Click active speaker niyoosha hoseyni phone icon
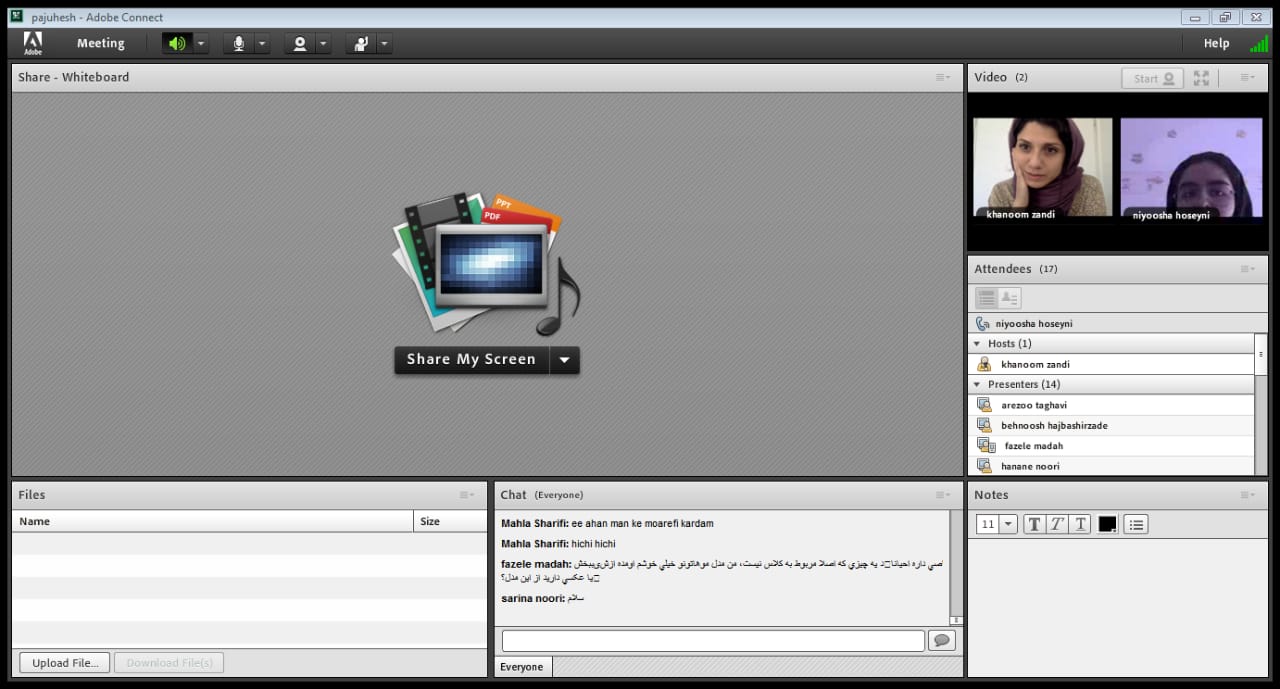This screenshot has height=689, width=1280. (982, 324)
